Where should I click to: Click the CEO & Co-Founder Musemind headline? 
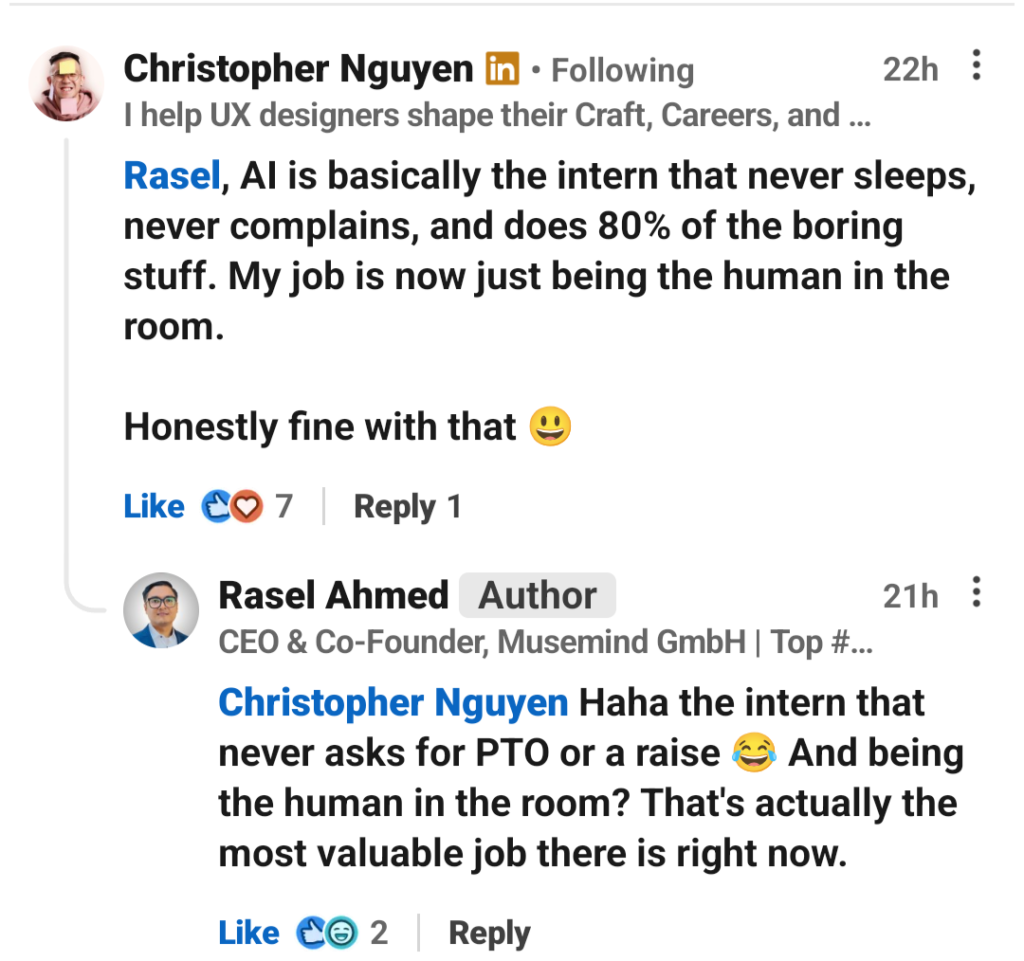pos(545,643)
